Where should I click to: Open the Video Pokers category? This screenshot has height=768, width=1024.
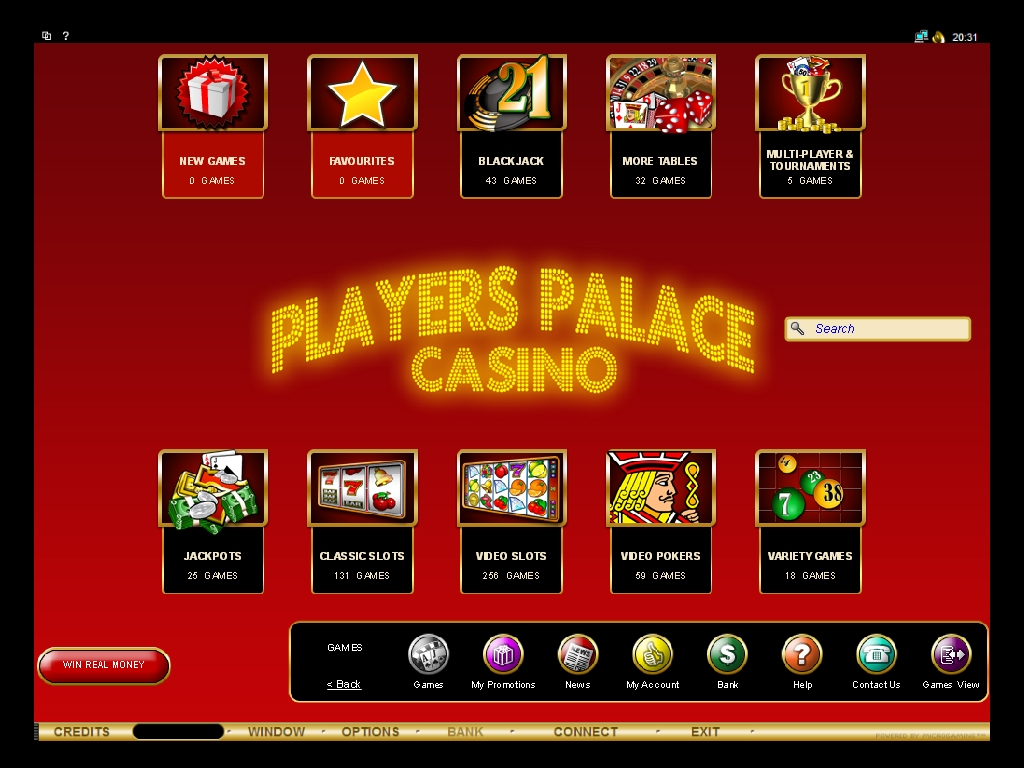660,521
